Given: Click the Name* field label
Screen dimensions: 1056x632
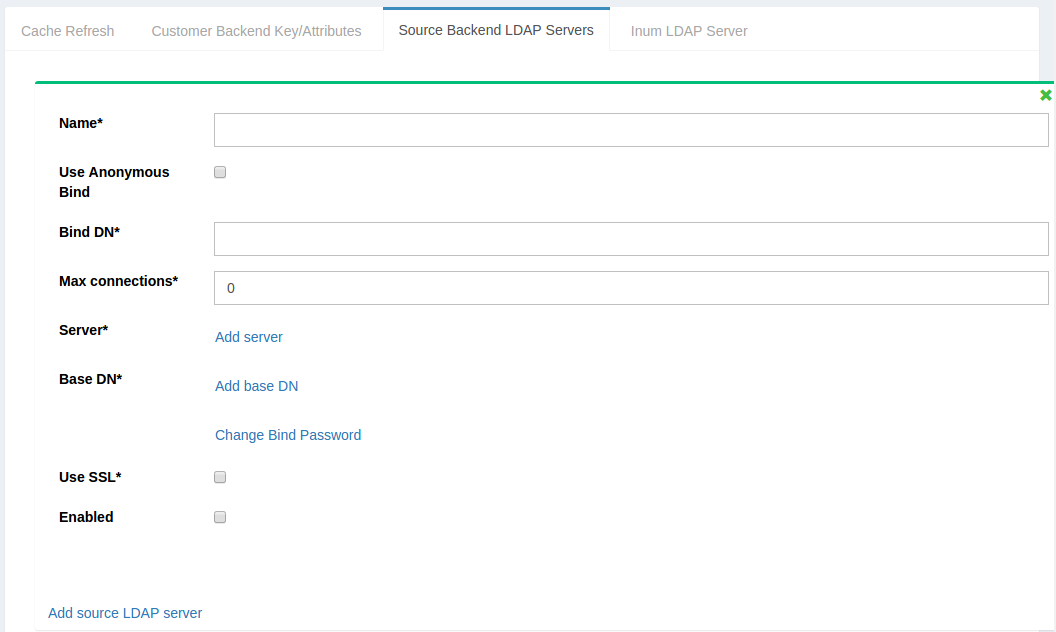Looking at the screenshot, I should (x=81, y=123).
